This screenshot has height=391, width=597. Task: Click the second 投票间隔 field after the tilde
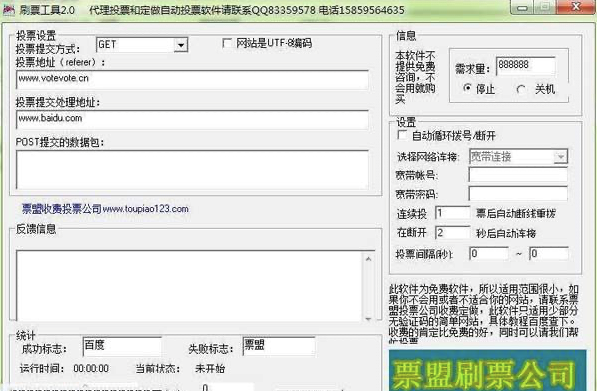(x=549, y=254)
